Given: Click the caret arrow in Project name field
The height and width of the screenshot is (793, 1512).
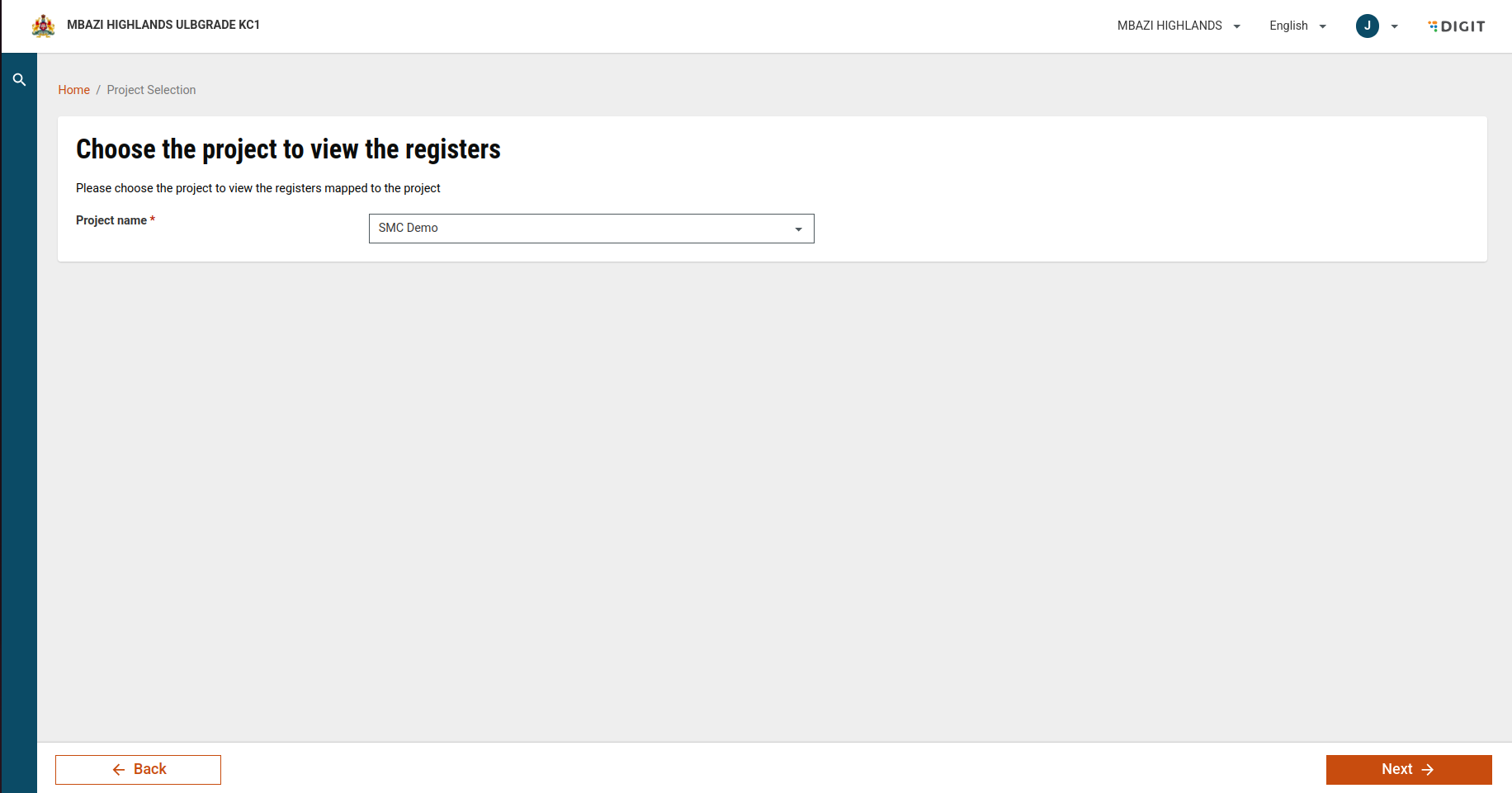Looking at the screenshot, I should pyautogui.click(x=798, y=229).
